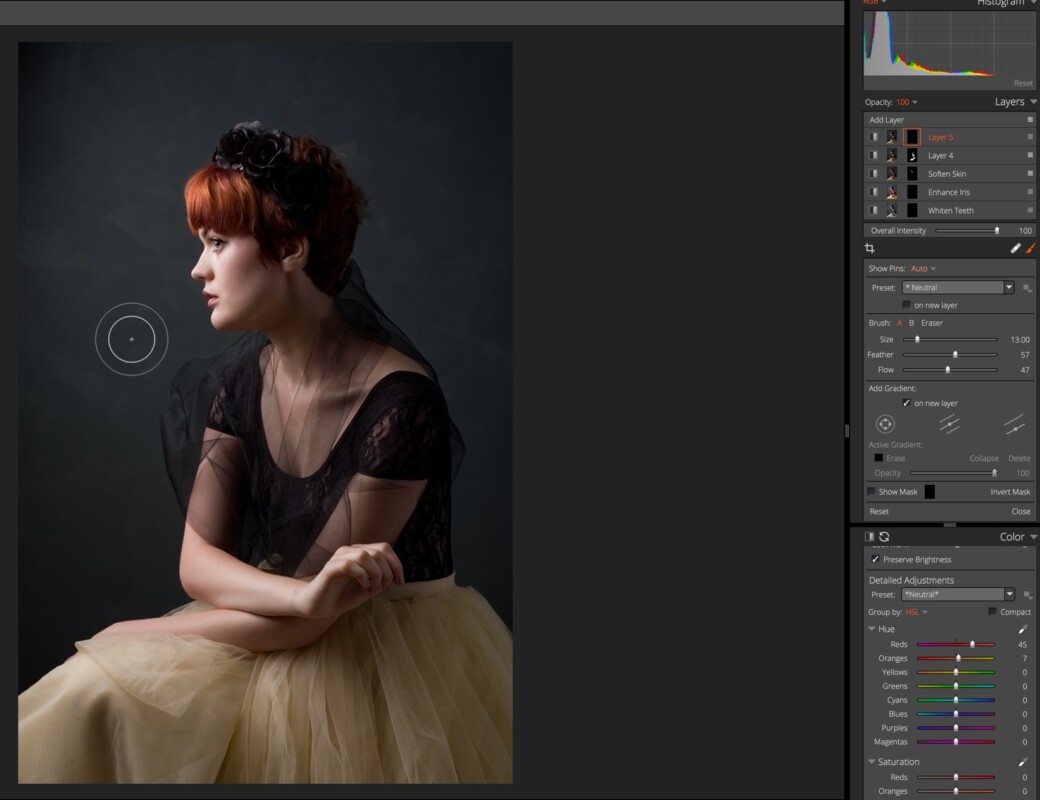The height and width of the screenshot is (800, 1040).
Task: Toggle visibility of Soften Skin layer
Action: [x=874, y=174]
